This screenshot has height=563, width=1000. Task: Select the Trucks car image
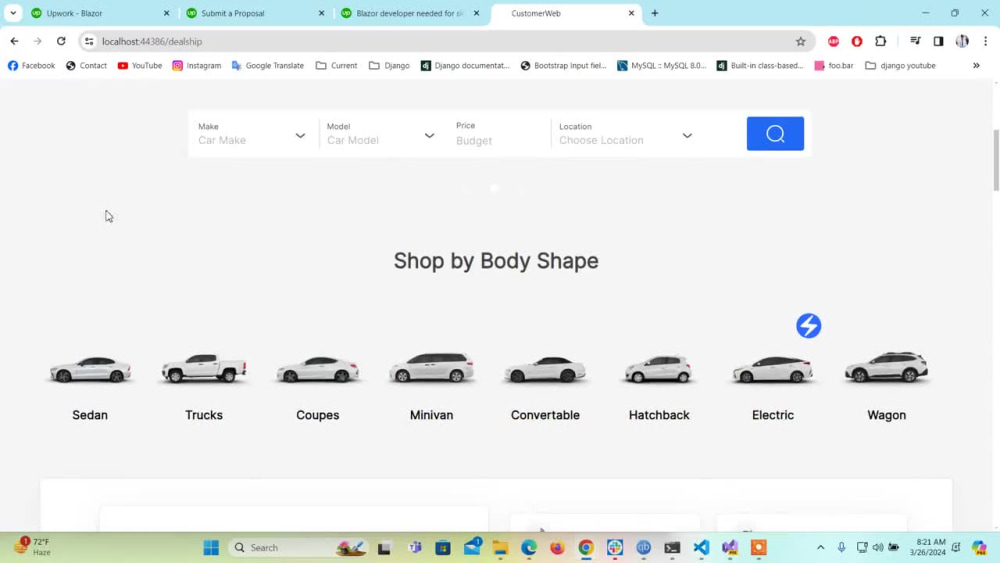click(203, 368)
